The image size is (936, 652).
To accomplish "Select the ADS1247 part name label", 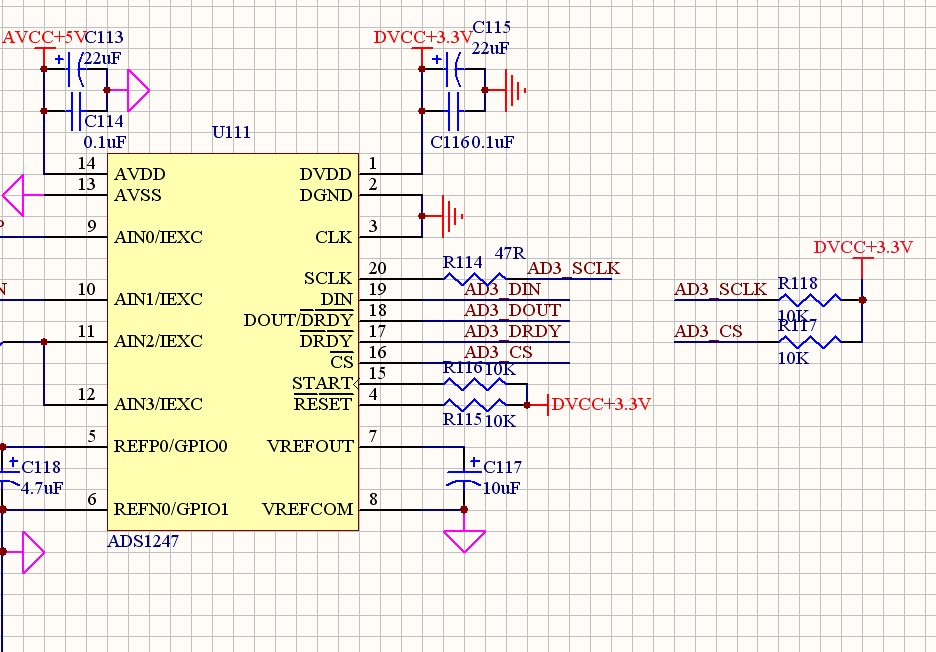I will coord(143,541).
